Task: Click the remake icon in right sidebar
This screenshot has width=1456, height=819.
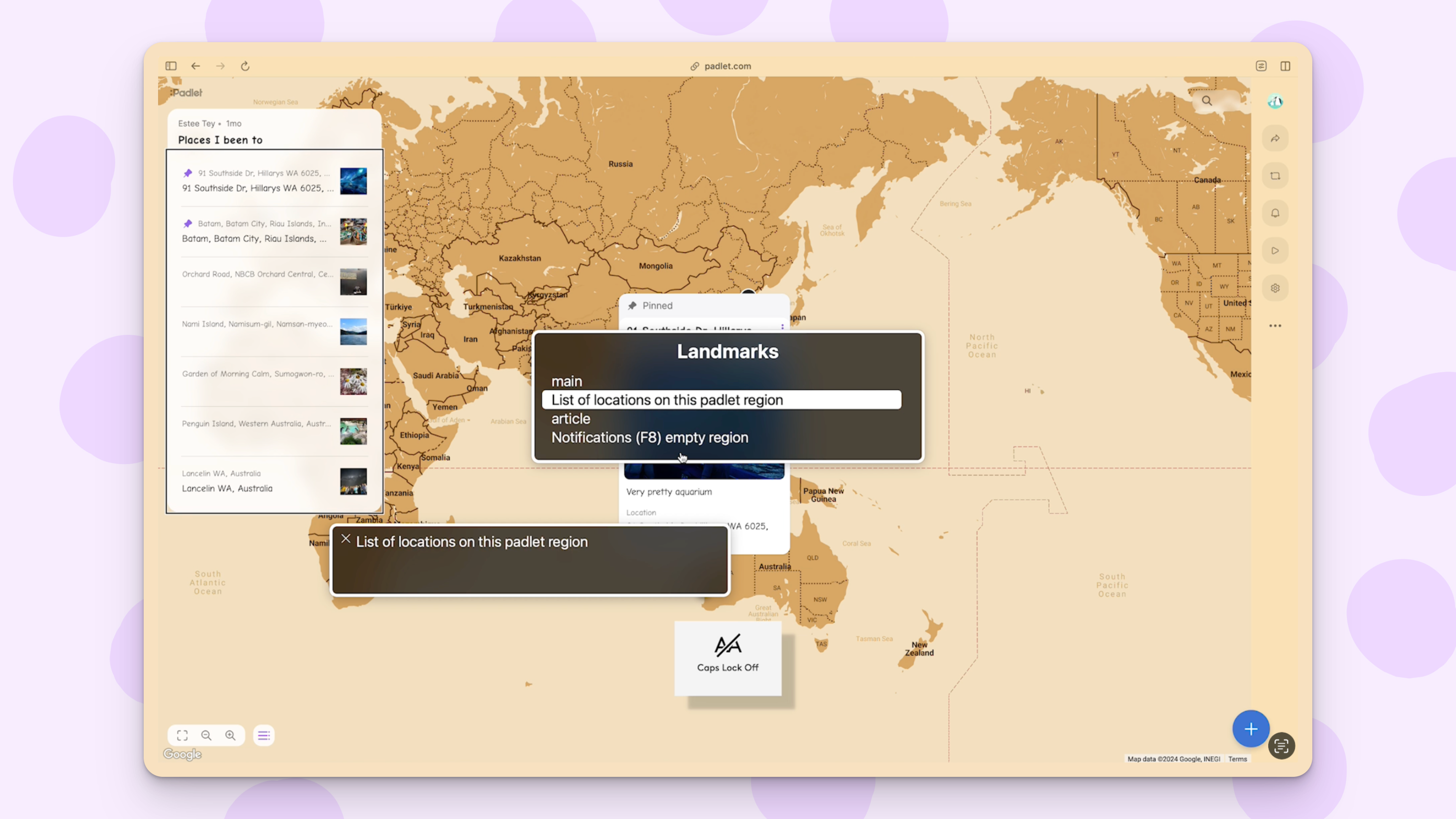Action: (x=1275, y=176)
